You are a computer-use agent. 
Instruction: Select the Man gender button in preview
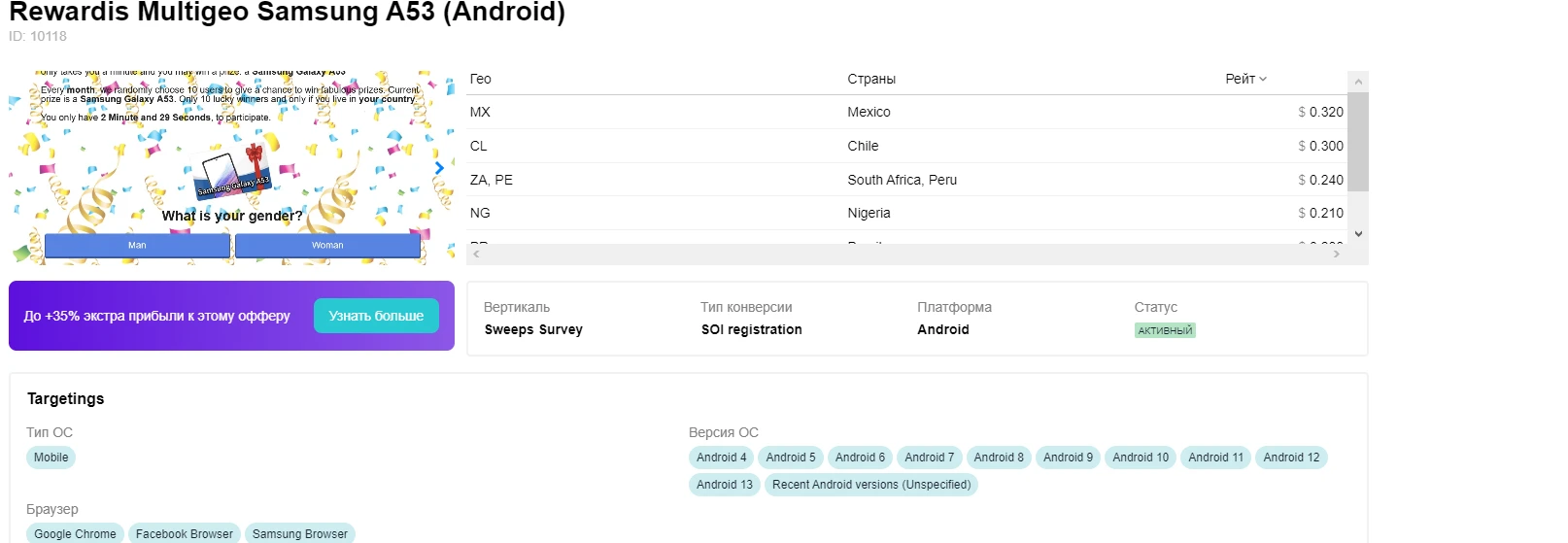[137, 245]
